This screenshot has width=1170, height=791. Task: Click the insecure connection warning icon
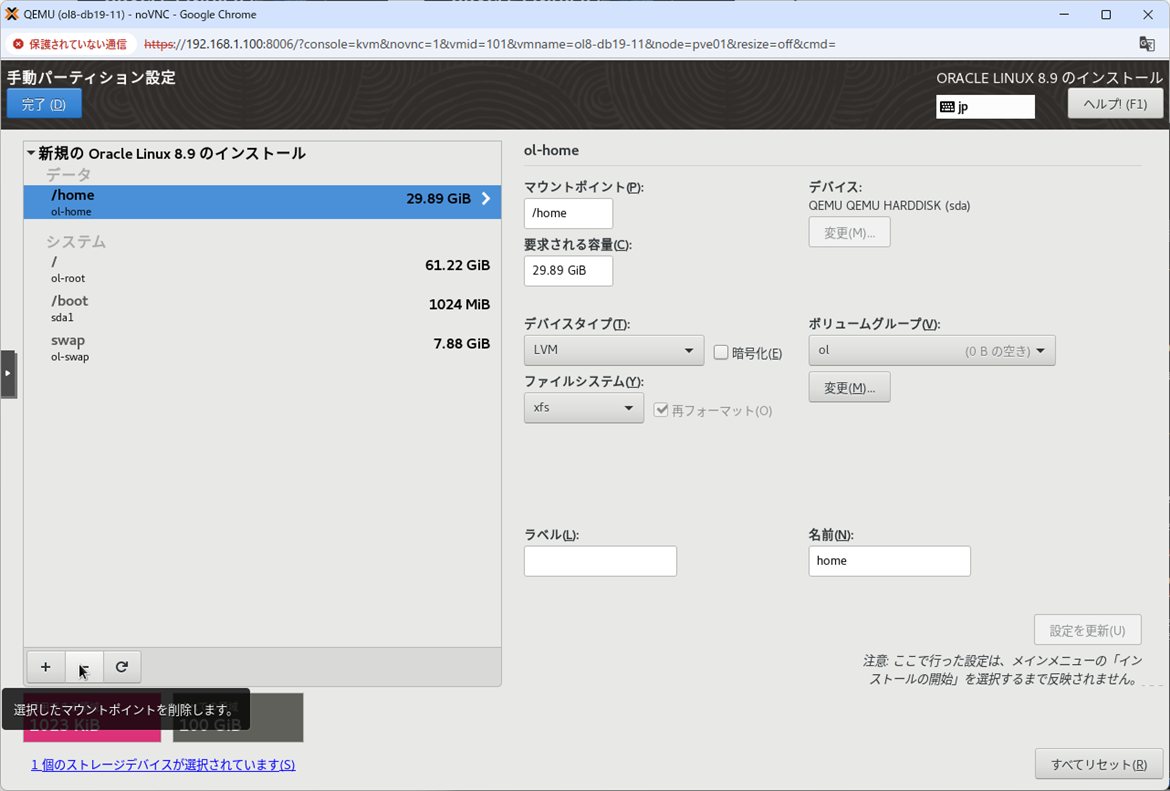(19, 44)
